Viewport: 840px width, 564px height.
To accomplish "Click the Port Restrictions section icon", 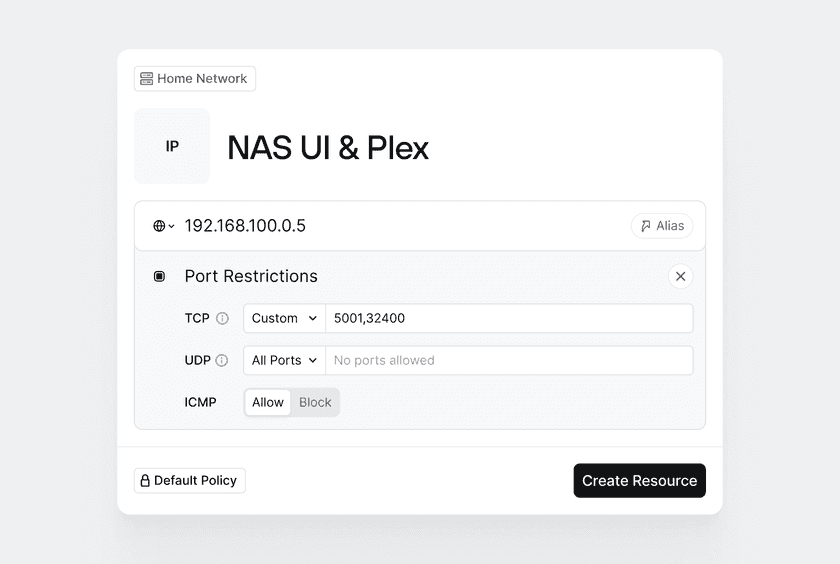I will (x=159, y=276).
